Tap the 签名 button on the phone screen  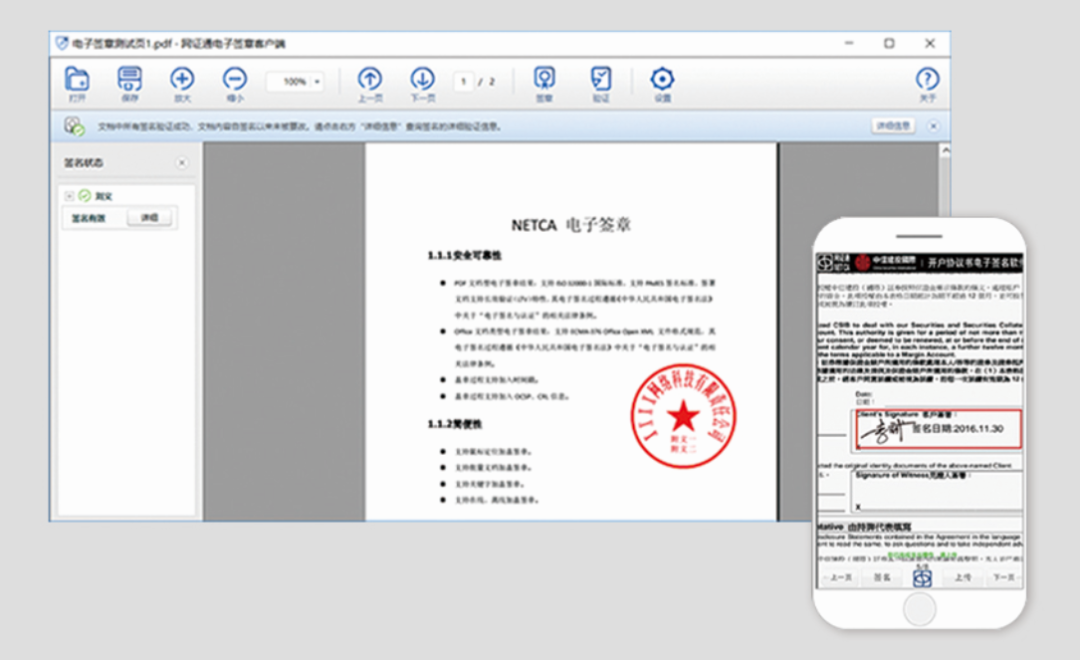pos(883,578)
